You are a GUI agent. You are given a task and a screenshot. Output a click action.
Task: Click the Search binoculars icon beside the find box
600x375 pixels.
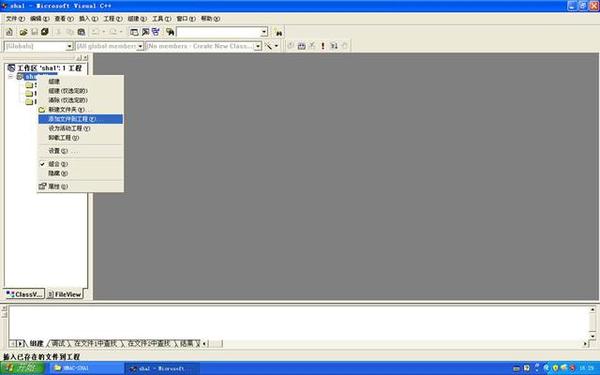pos(279,33)
